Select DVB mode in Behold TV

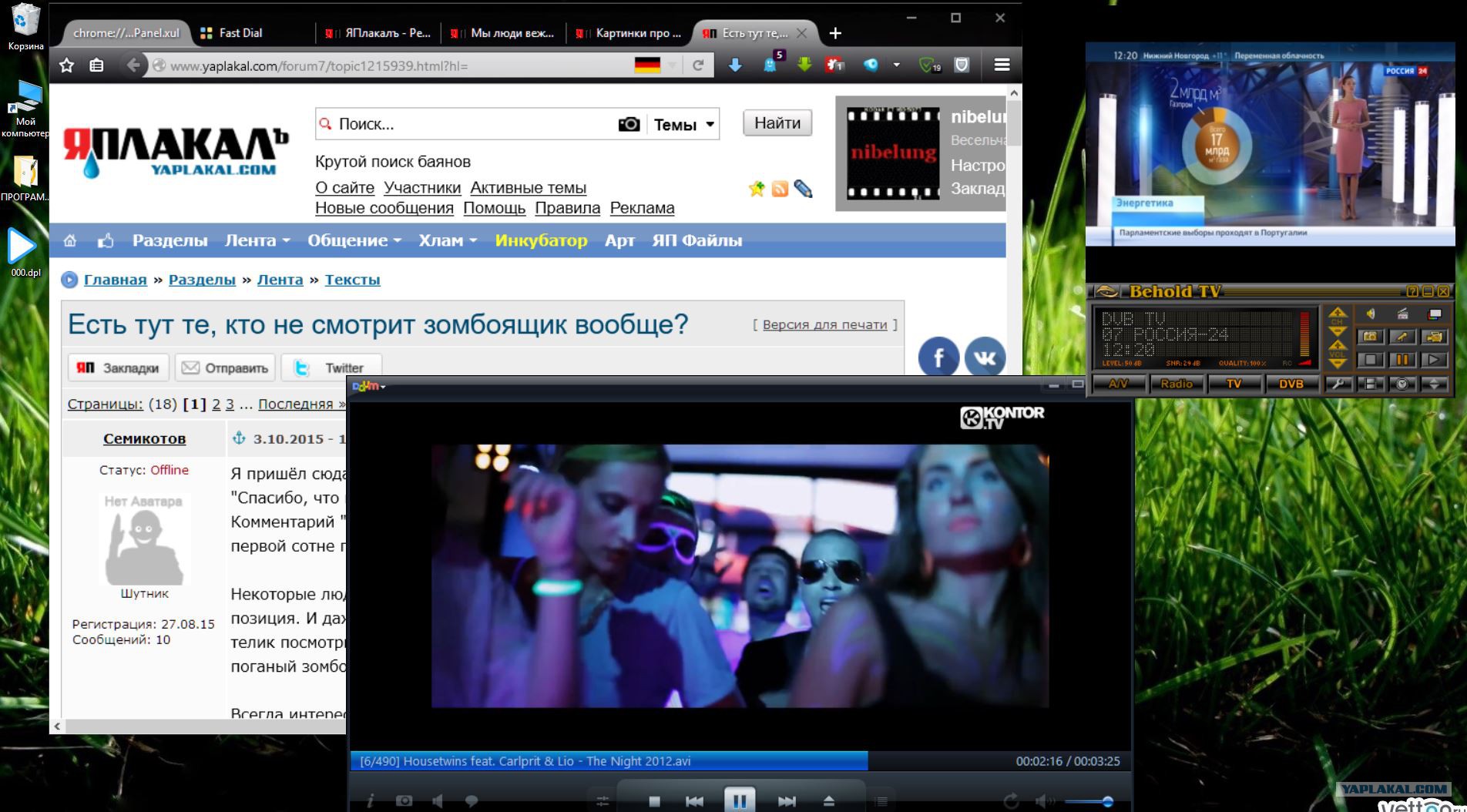pyautogui.click(x=1291, y=384)
